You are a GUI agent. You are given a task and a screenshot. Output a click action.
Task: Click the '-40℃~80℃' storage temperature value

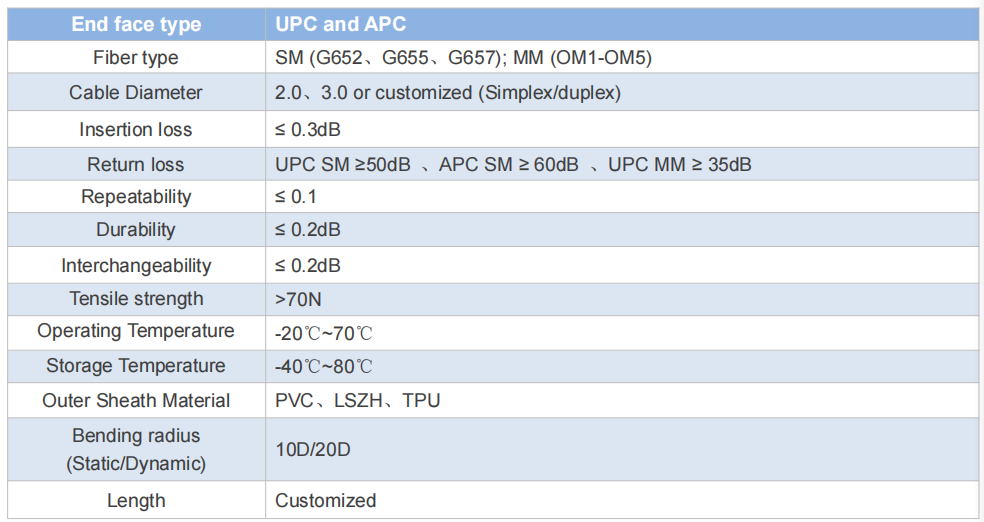(x=324, y=366)
